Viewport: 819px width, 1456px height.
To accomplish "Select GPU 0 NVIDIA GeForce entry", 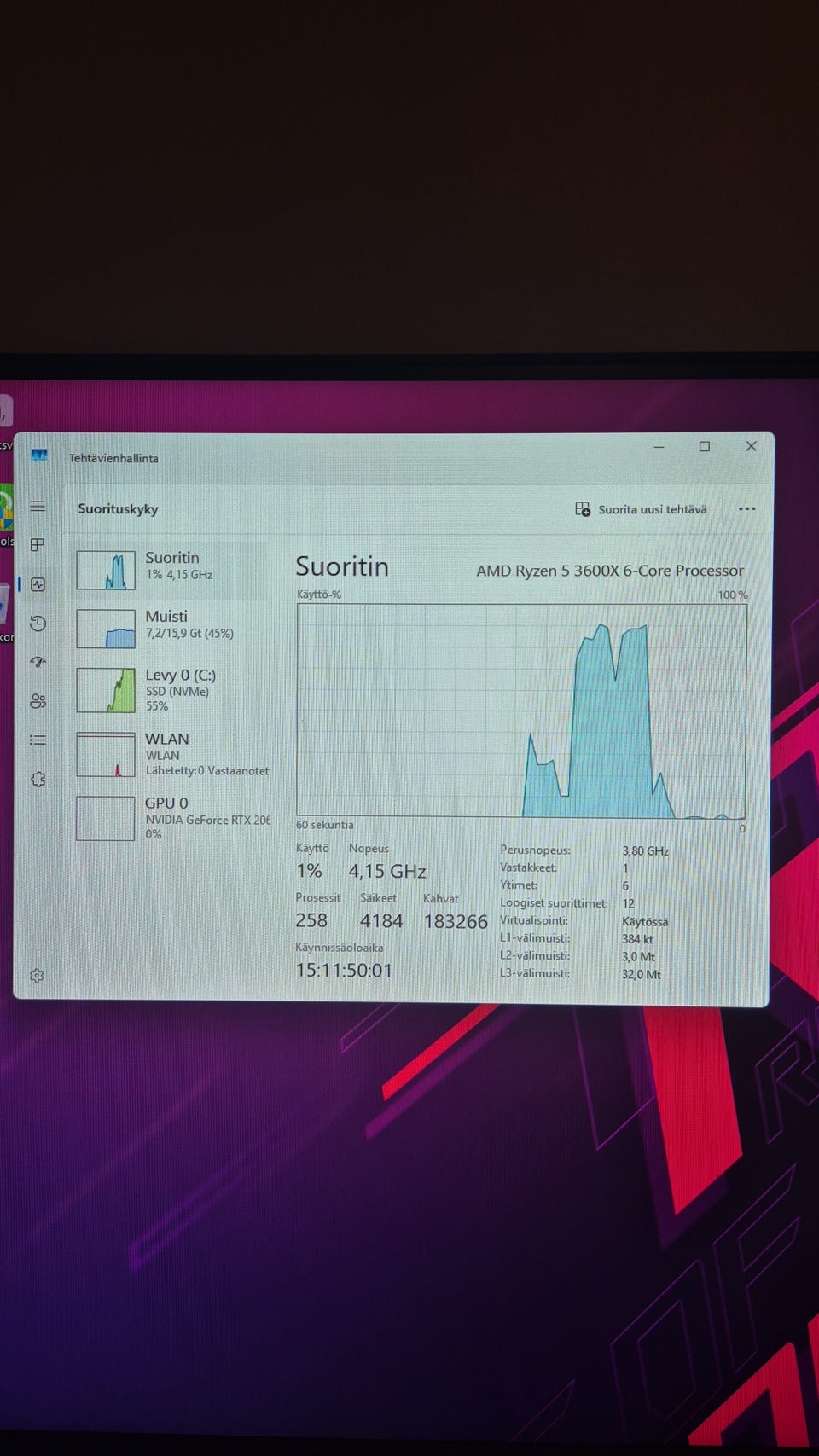I will [x=169, y=818].
